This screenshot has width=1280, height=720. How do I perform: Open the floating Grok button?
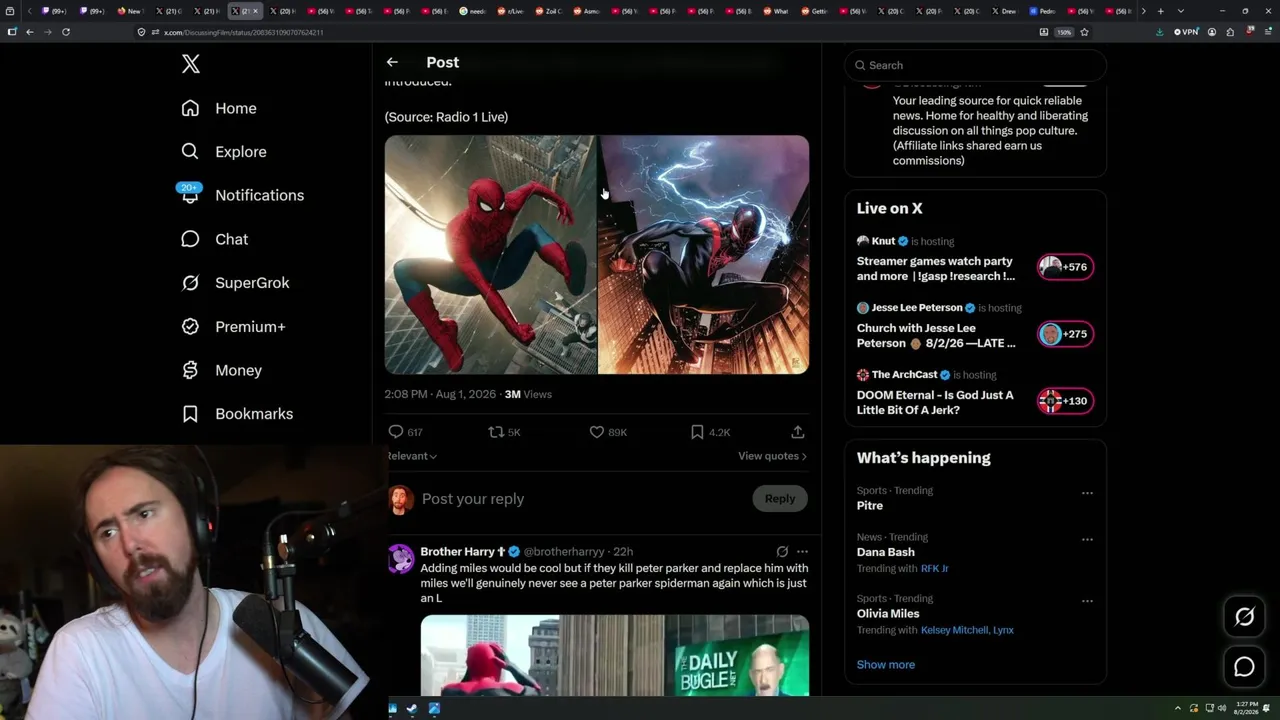[1244, 617]
